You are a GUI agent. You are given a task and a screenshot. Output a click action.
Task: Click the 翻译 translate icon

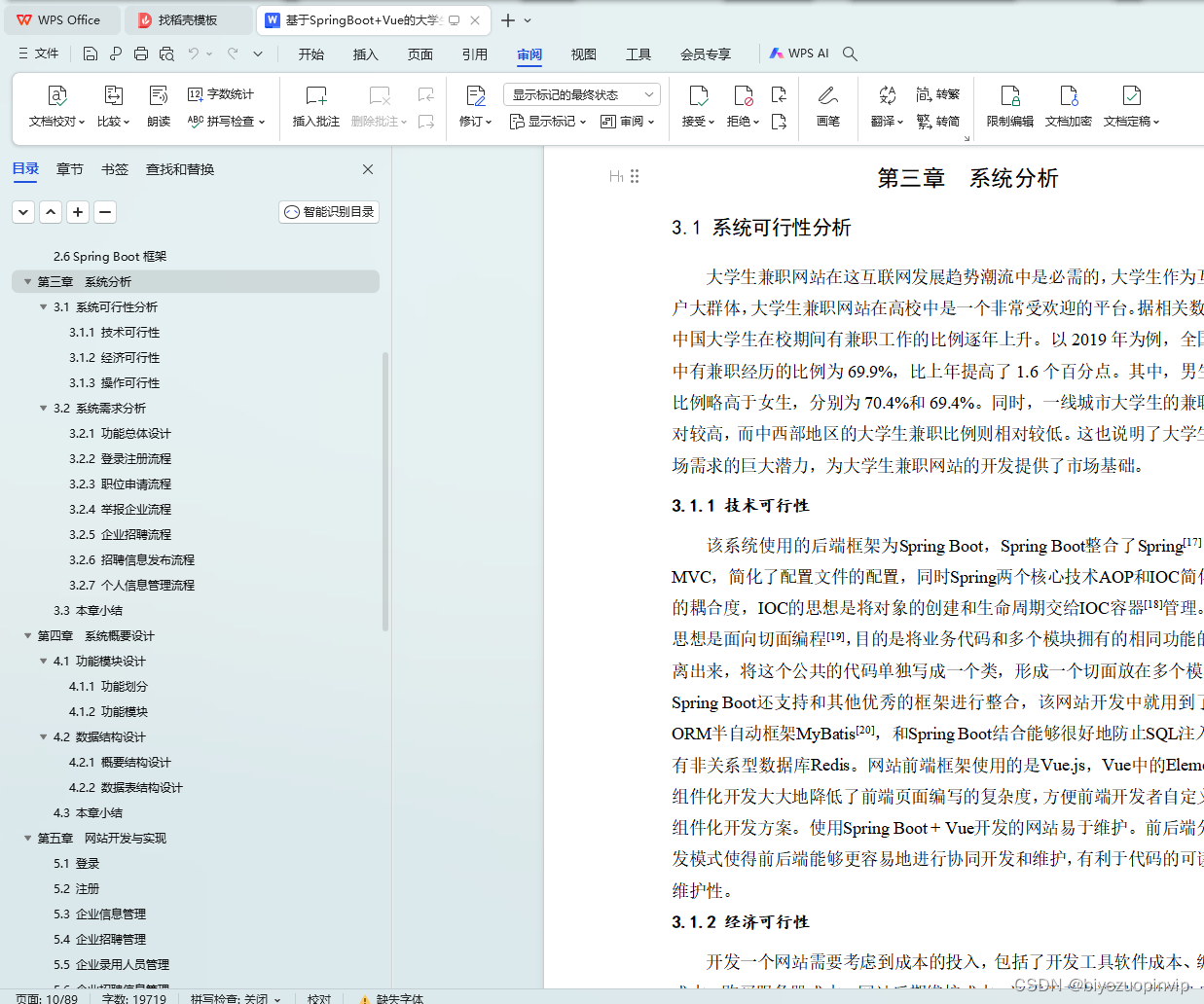click(x=887, y=95)
